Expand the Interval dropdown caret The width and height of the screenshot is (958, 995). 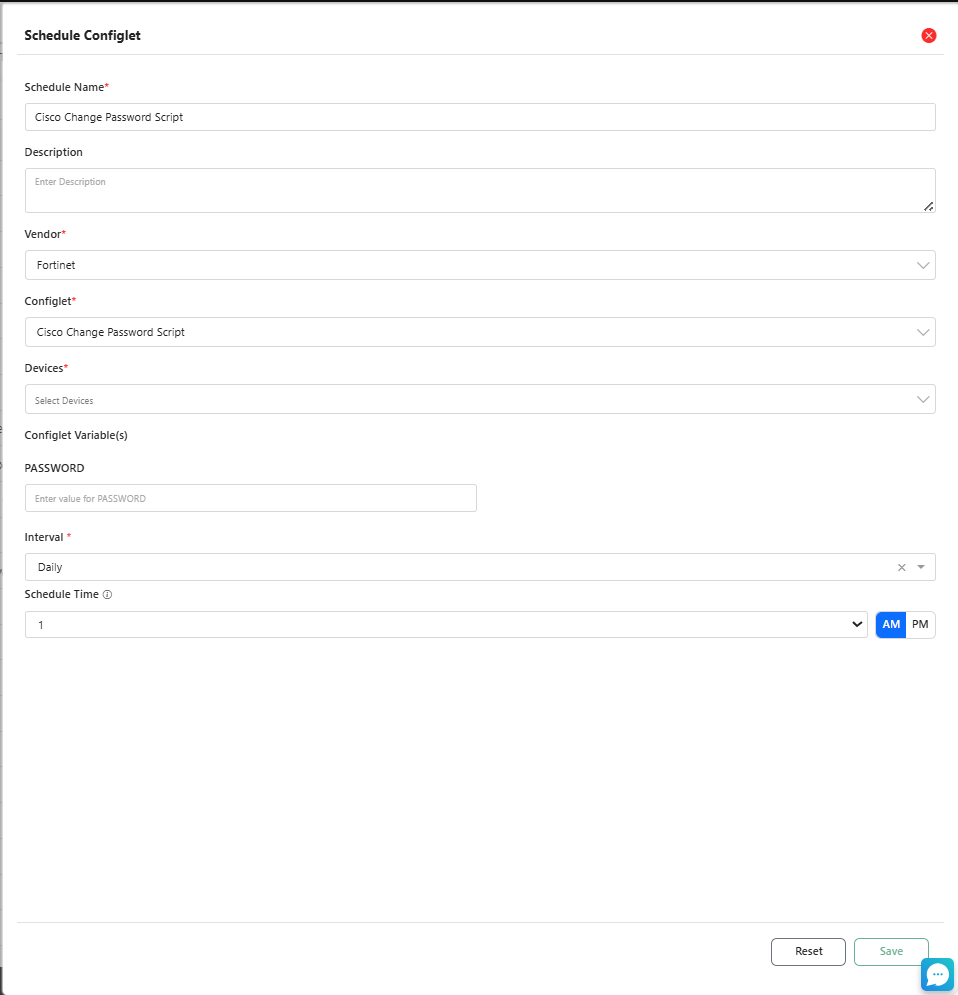pos(921,567)
